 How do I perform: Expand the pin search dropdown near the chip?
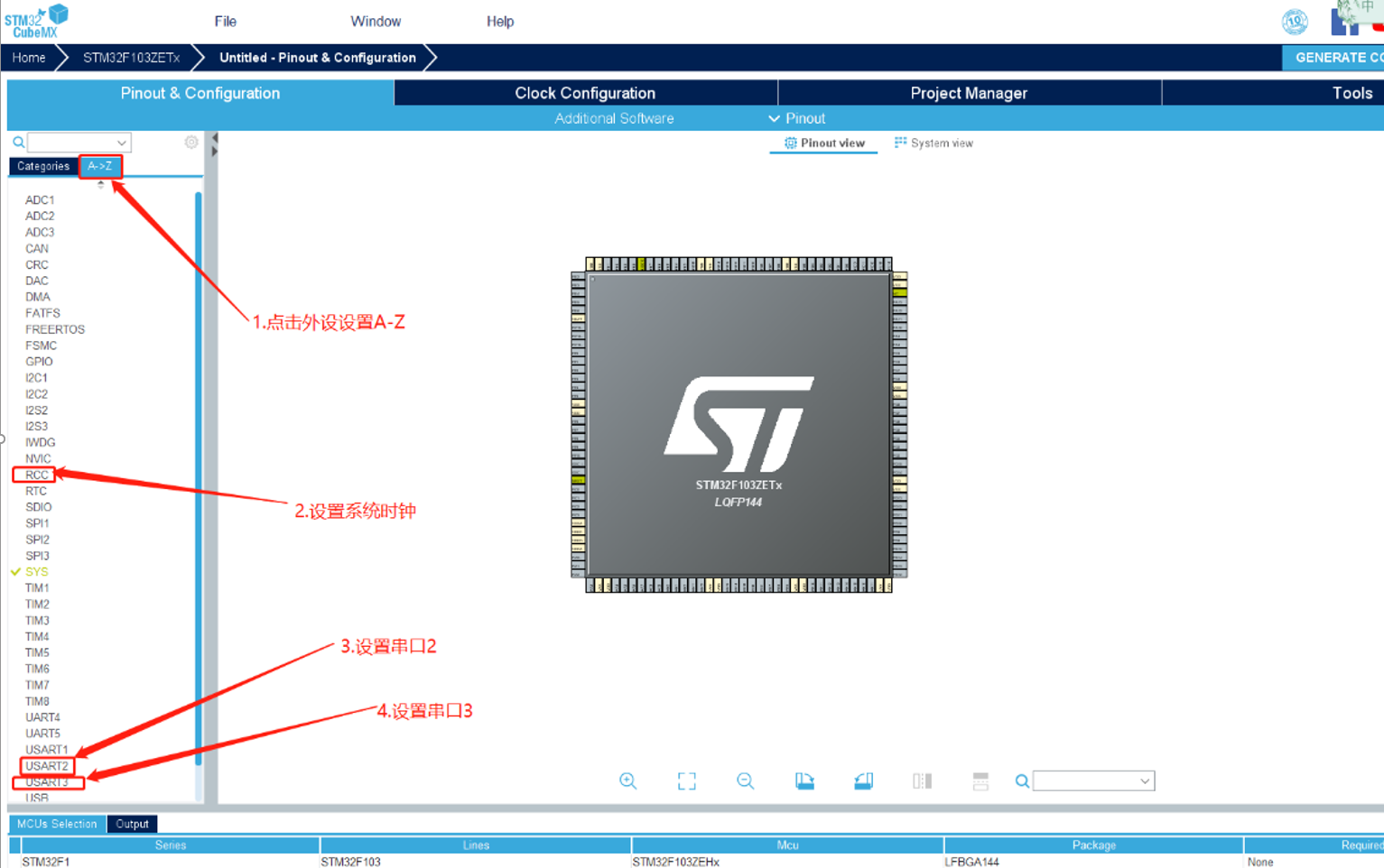(x=1143, y=780)
